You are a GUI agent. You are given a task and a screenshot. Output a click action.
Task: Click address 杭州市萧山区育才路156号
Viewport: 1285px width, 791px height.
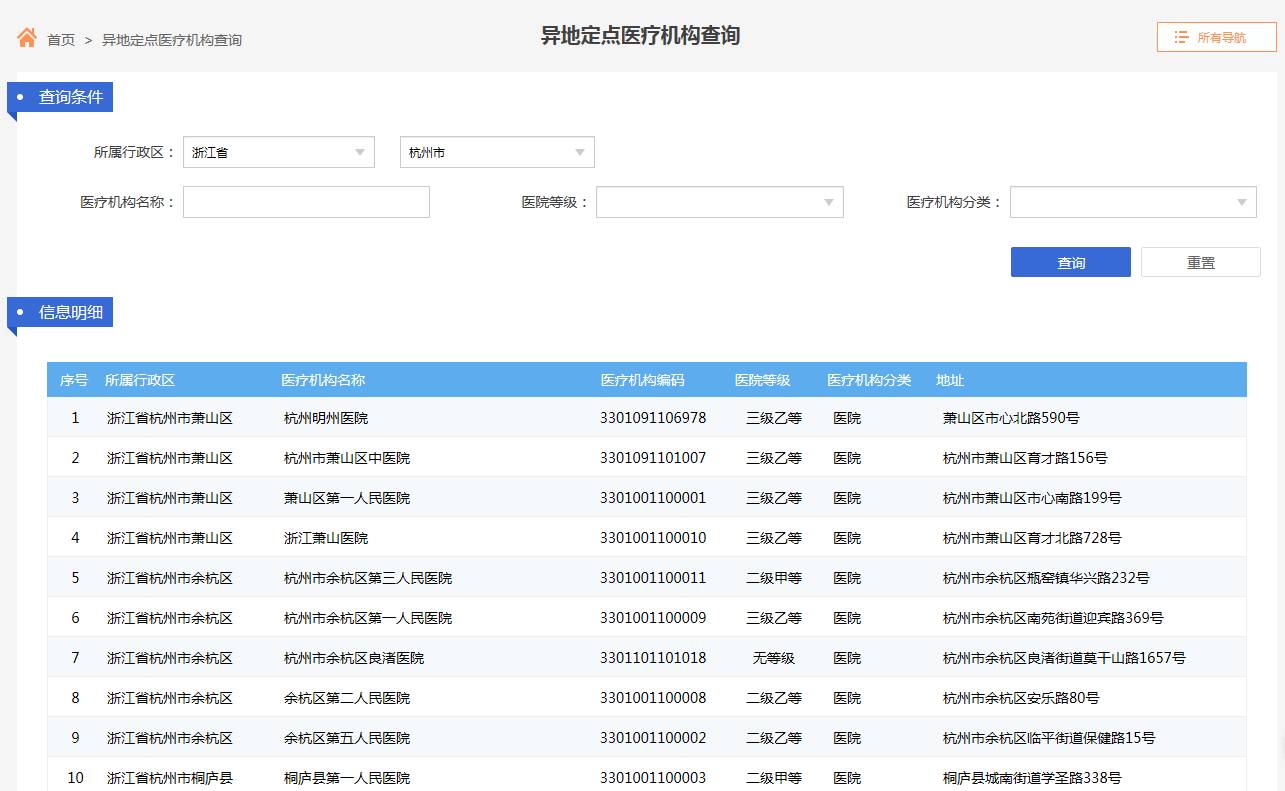(1025, 458)
